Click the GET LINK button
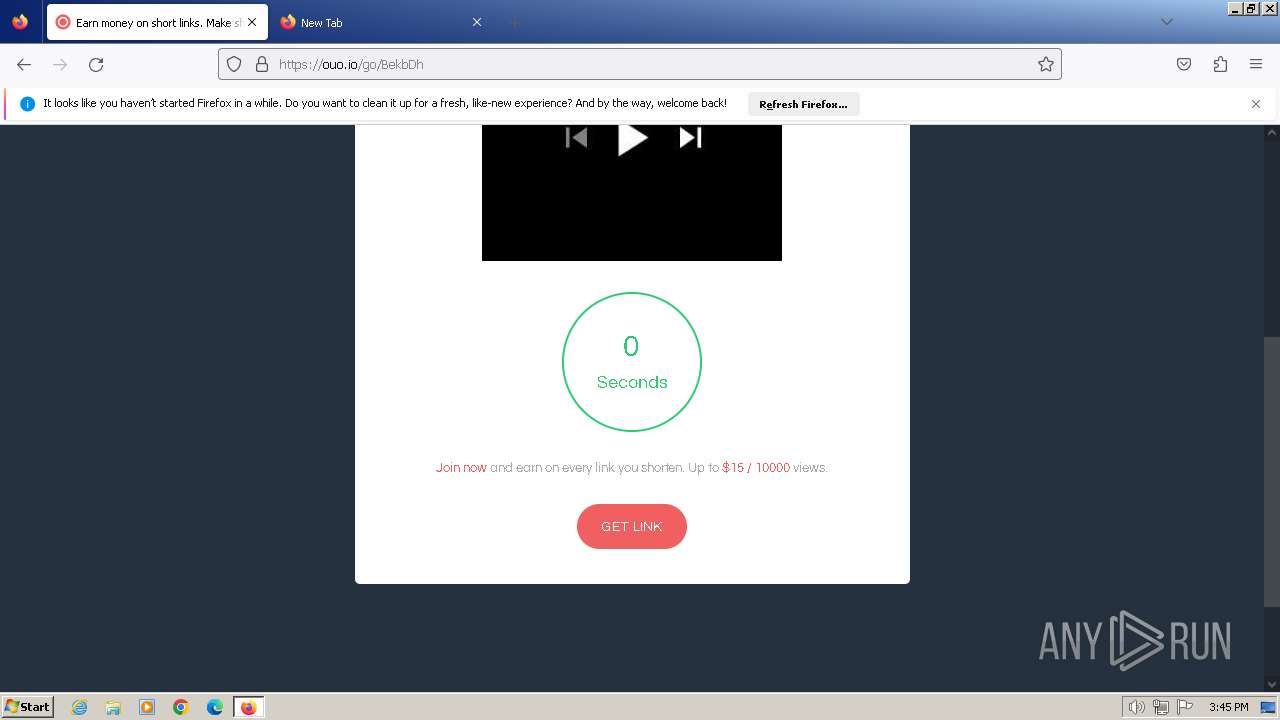This screenshot has width=1280, height=720. click(632, 526)
